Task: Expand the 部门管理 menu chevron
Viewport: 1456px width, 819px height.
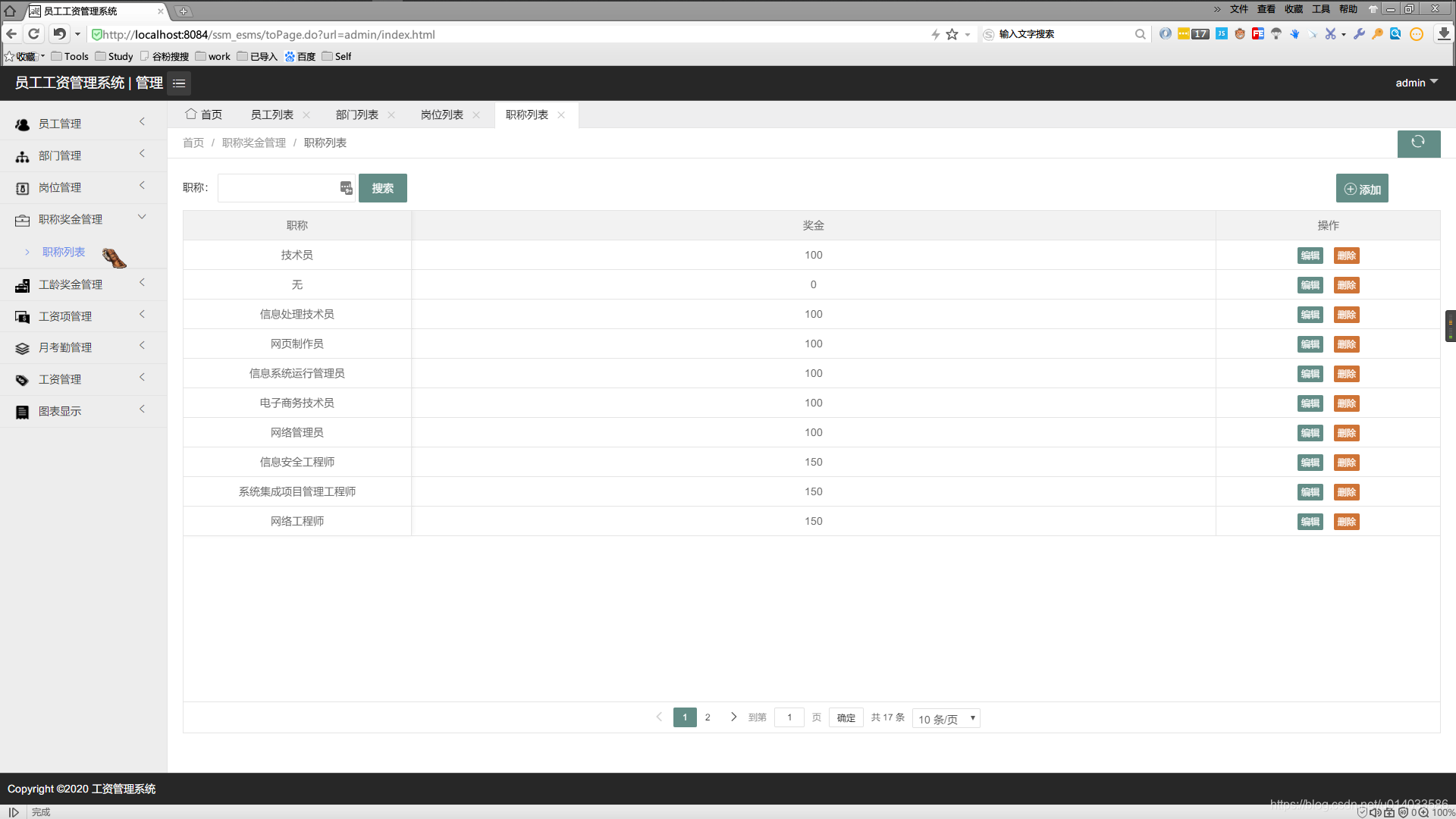Action: [142, 154]
